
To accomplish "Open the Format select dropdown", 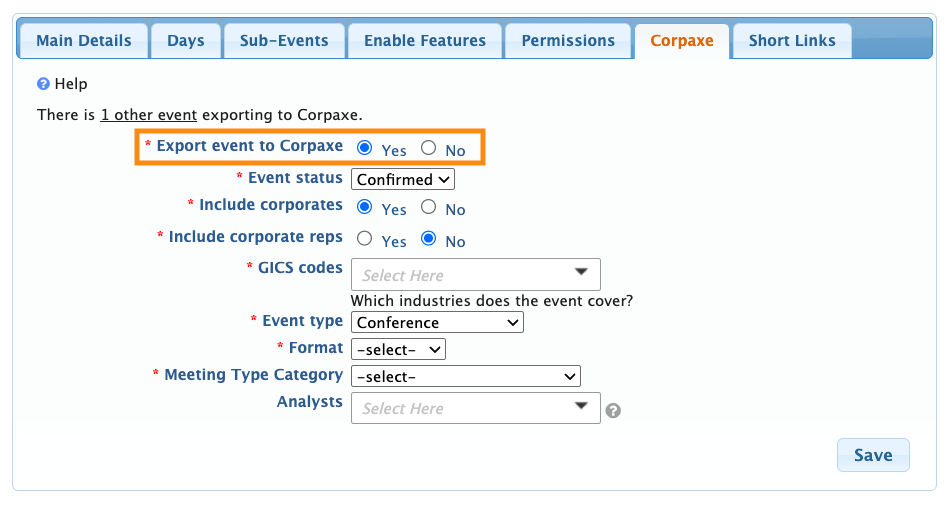I will [398, 350].
